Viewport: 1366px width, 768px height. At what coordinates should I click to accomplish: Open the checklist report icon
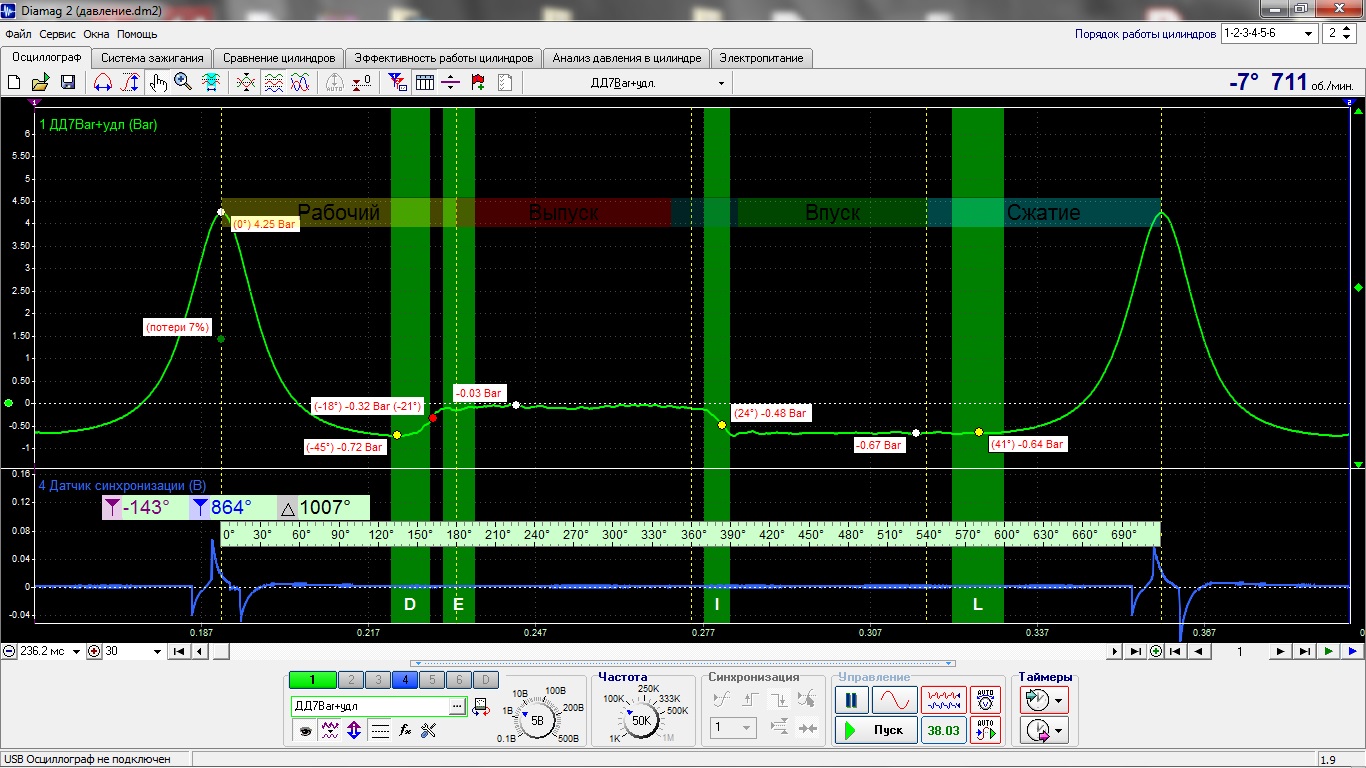pyautogui.click(x=504, y=83)
